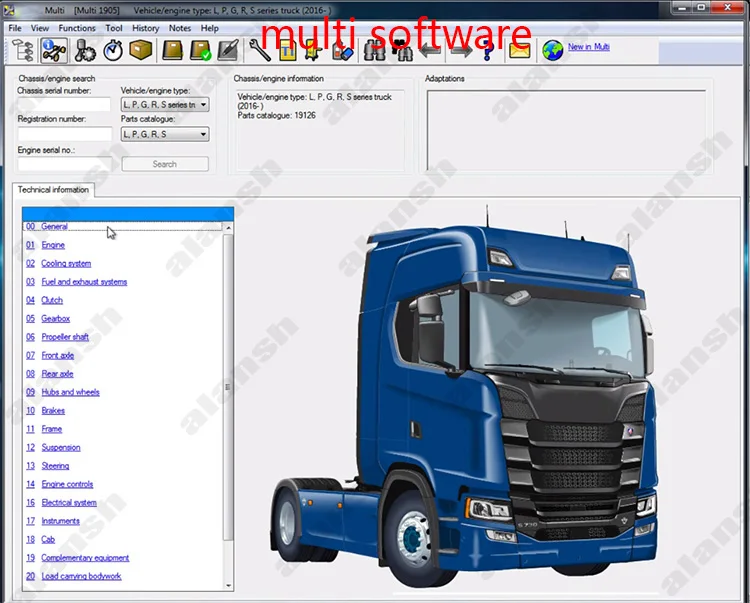This screenshot has height=603, width=750.
Task: Open the View menu
Action: [x=40, y=28]
